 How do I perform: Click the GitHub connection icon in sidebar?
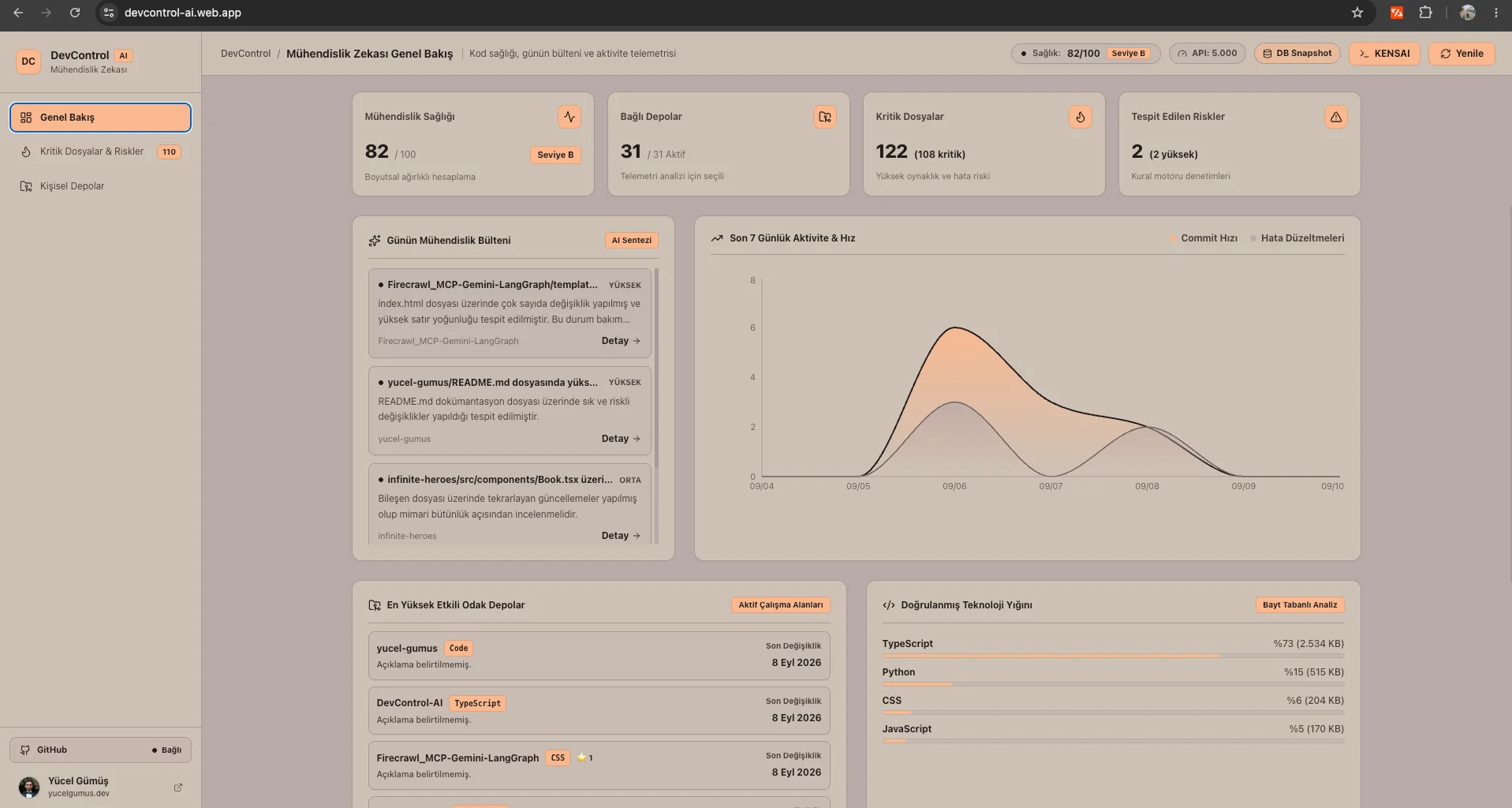coord(25,750)
